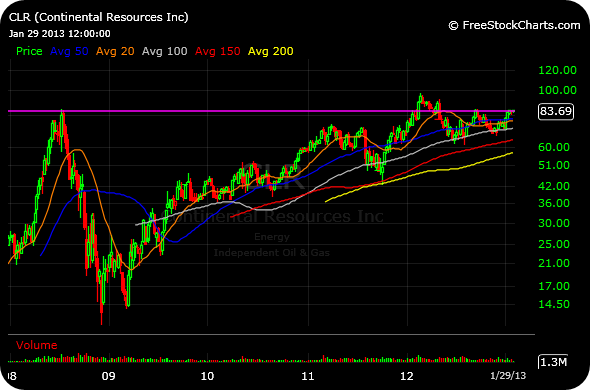Click the blue Avg 50 legend label
Image resolution: width=590 pixels, height=390 pixels.
coord(69,51)
